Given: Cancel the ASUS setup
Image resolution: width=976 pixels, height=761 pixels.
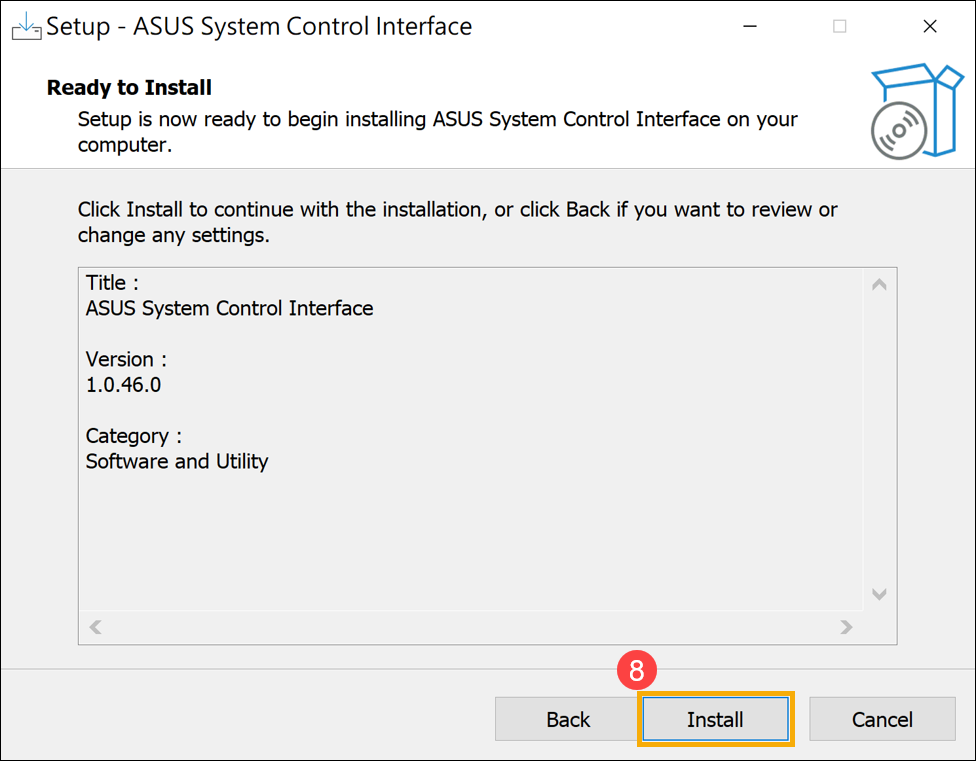Looking at the screenshot, I should (881, 719).
